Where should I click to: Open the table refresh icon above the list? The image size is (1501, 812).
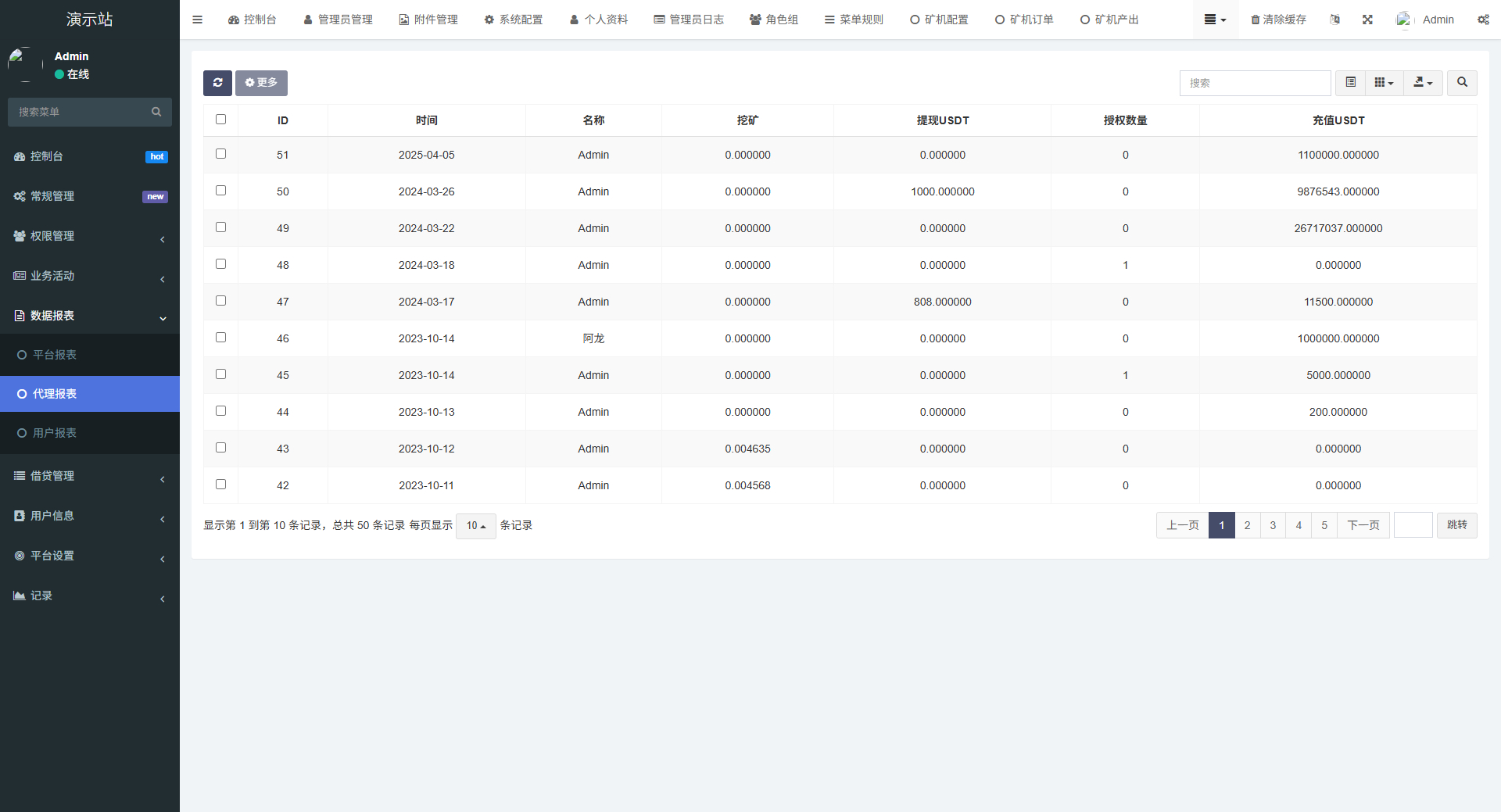click(x=217, y=83)
